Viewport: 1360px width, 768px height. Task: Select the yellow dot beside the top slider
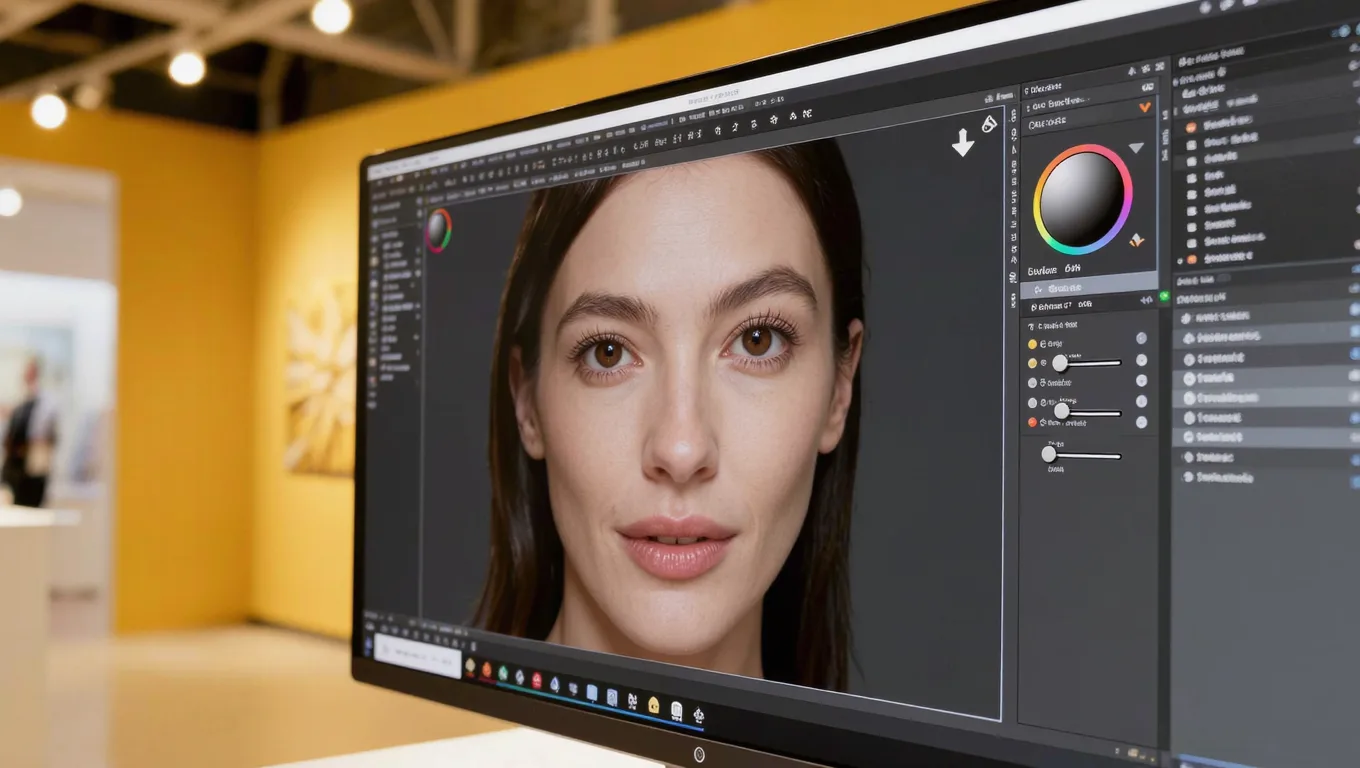click(x=1033, y=362)
